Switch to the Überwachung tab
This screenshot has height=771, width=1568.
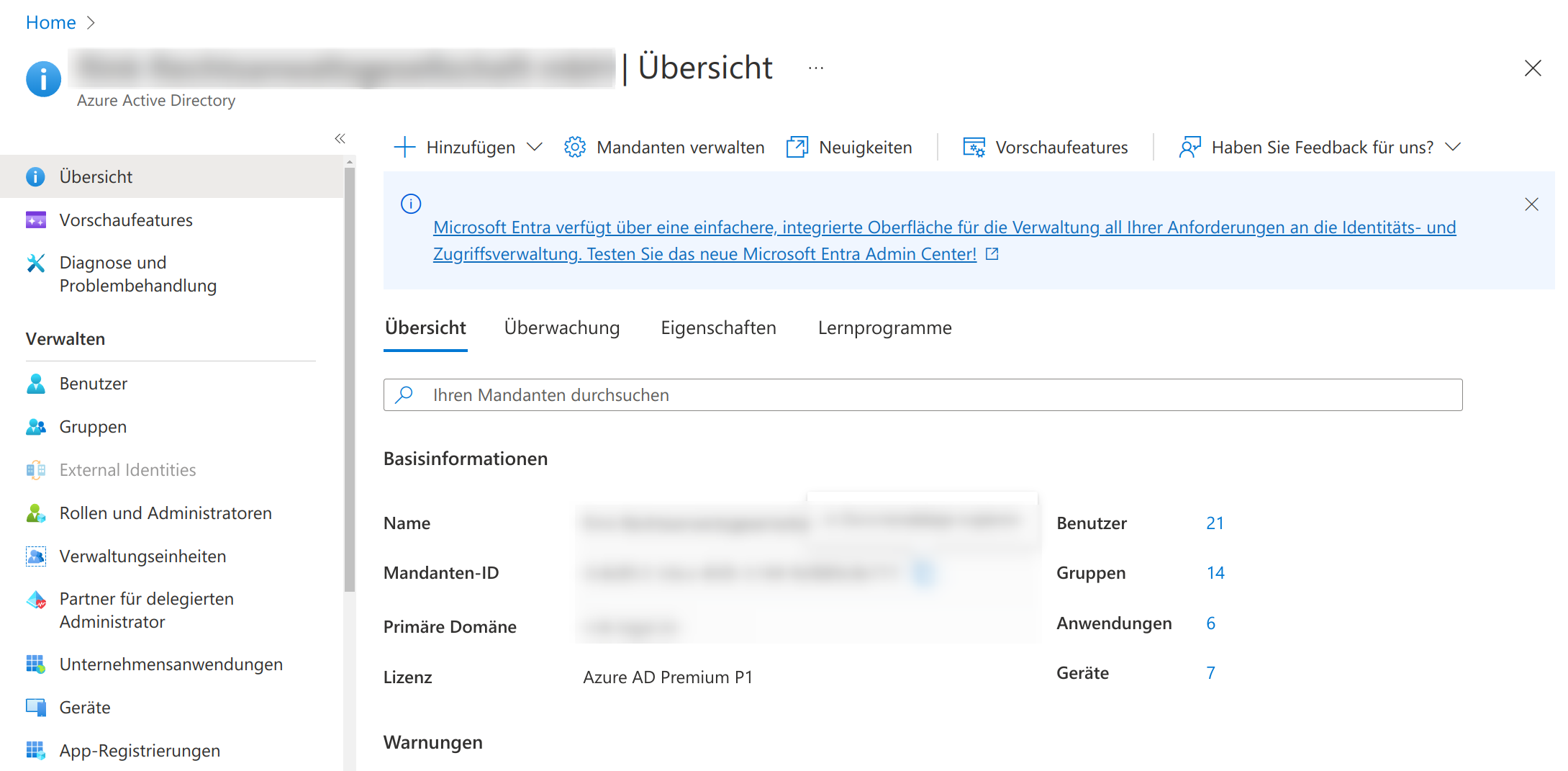pos(562,328)
